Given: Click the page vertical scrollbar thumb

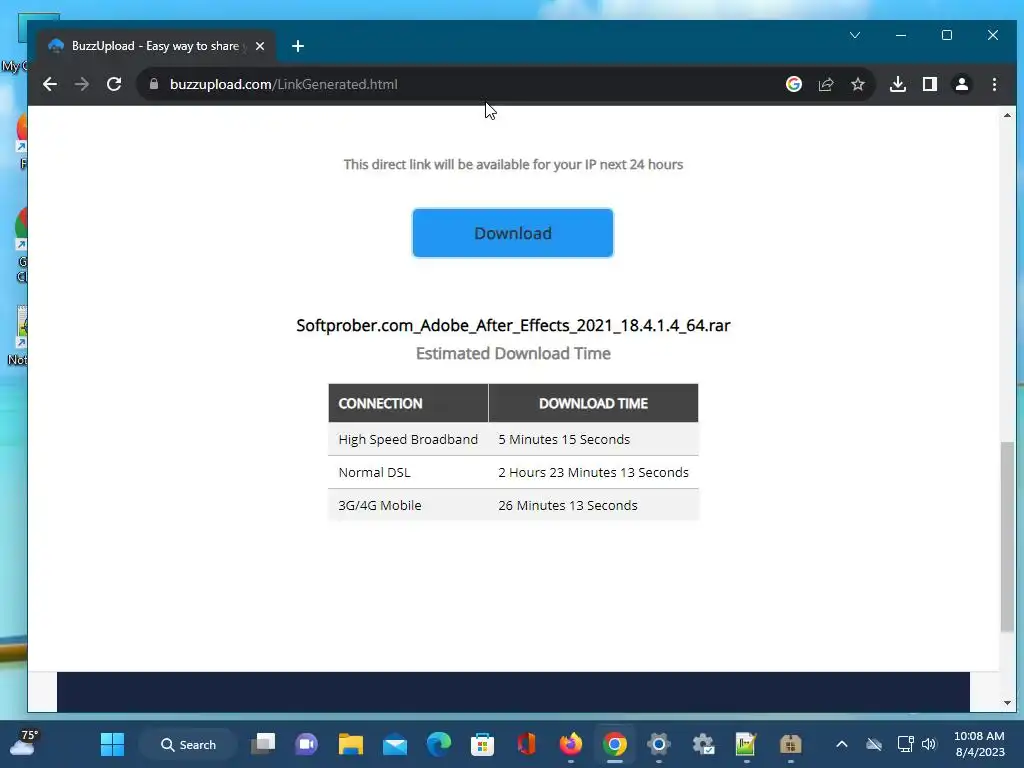Looking at the screenshot, I should click(1007, 537).
